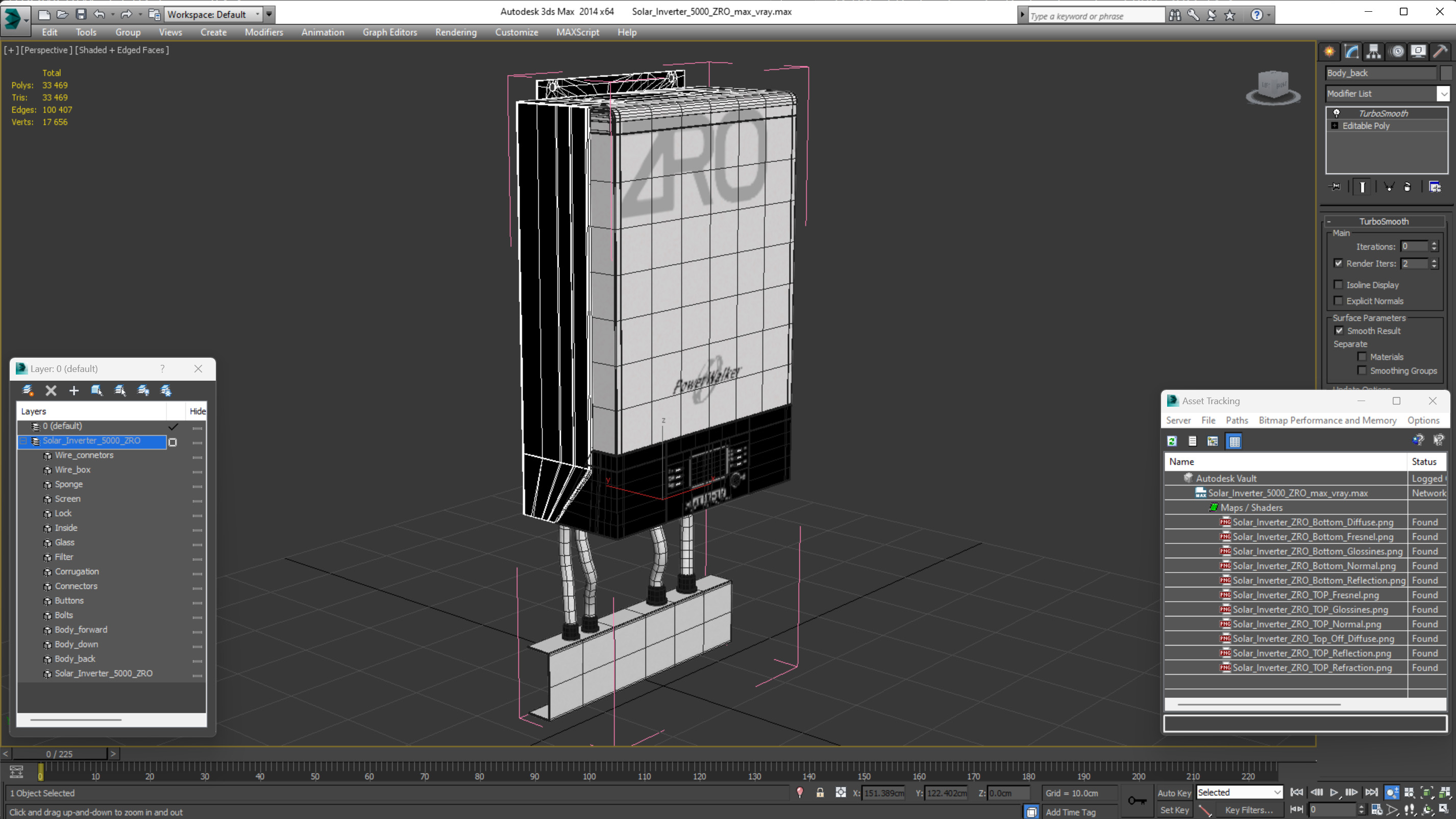Open the Hierarchy command panel tab

pyautogui.click(x=1373, y=52)
